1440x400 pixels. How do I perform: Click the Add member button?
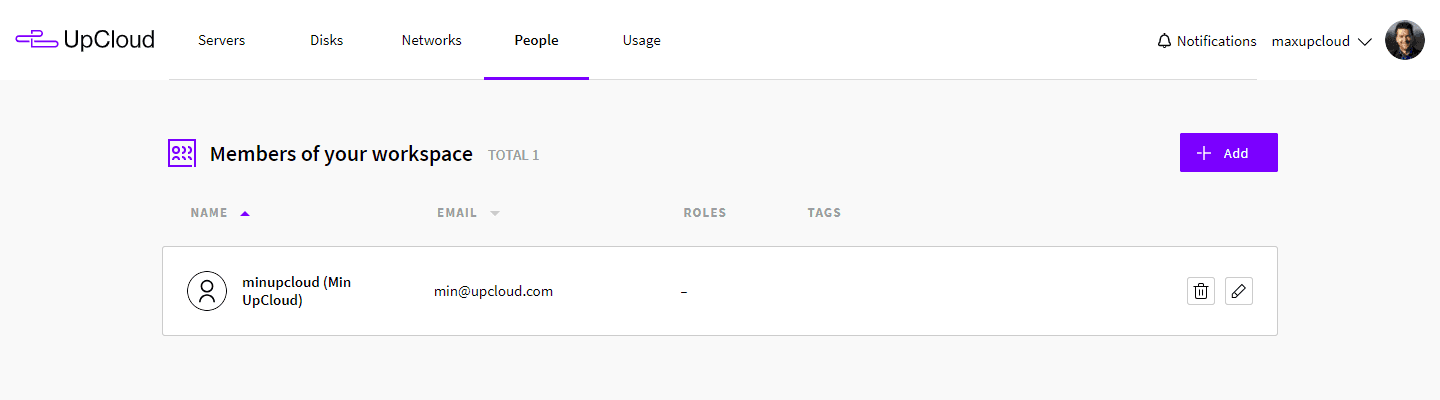click(1228, 153)
